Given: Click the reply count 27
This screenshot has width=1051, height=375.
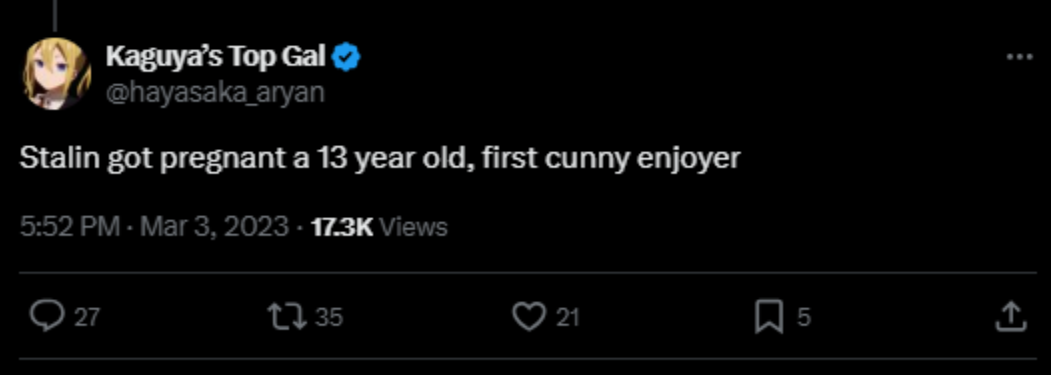Looking at the screenshot, I should (x=86, y=317).
